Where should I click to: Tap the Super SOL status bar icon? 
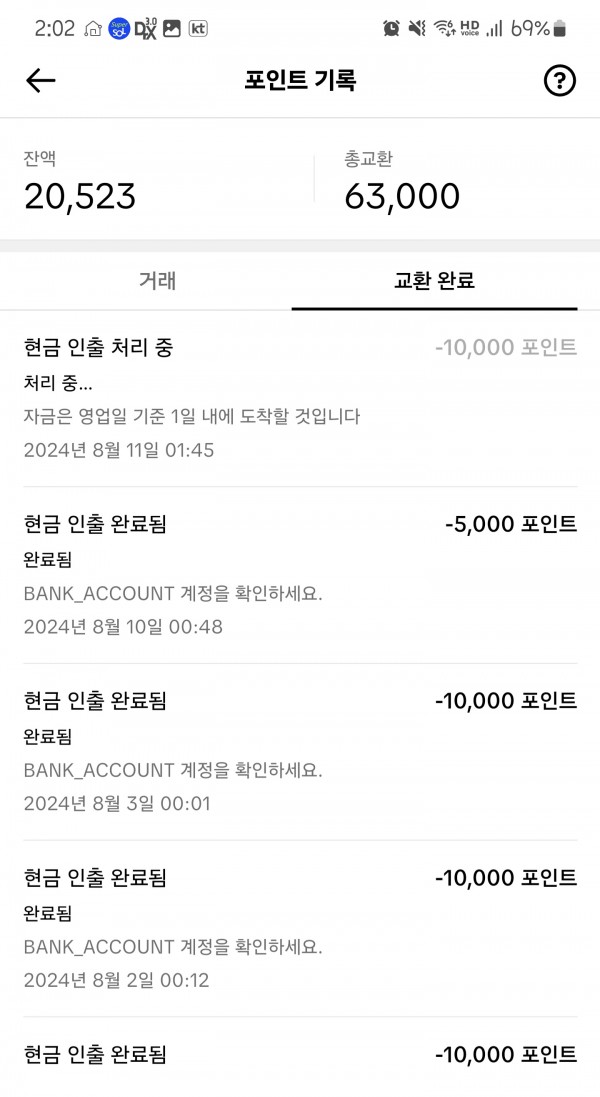(x=119, y=28)
